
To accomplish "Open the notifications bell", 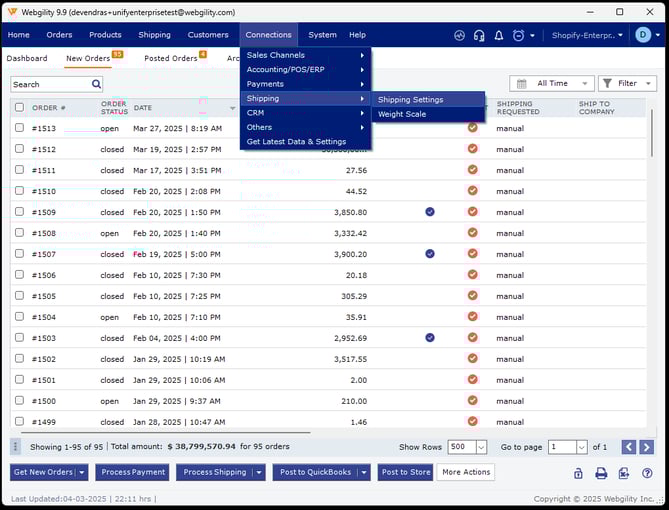I will (499, 35).
